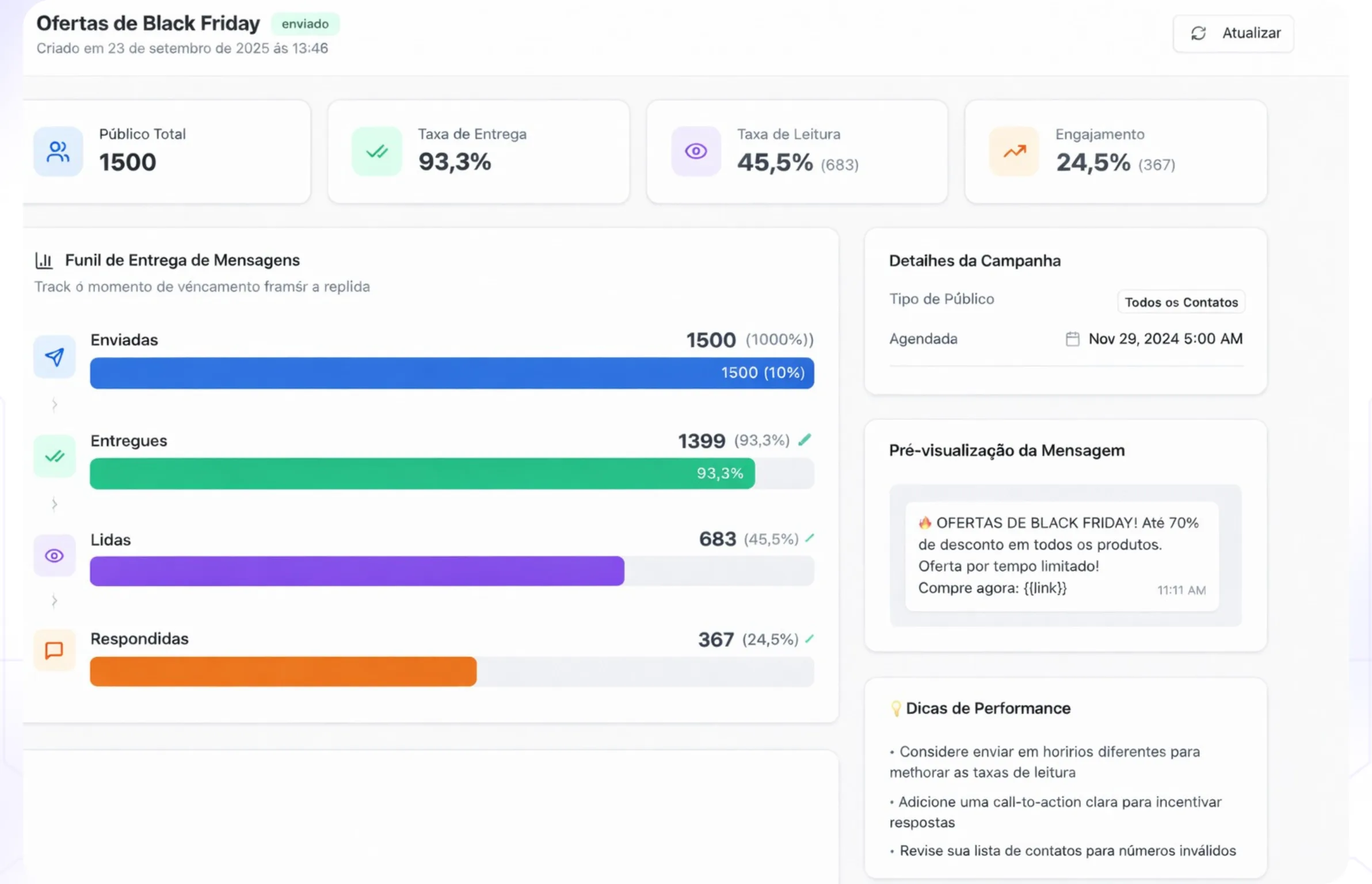Click the 11:11 AM message timestamp
The image size is (1372, 884).
[x=1182, y=590]
